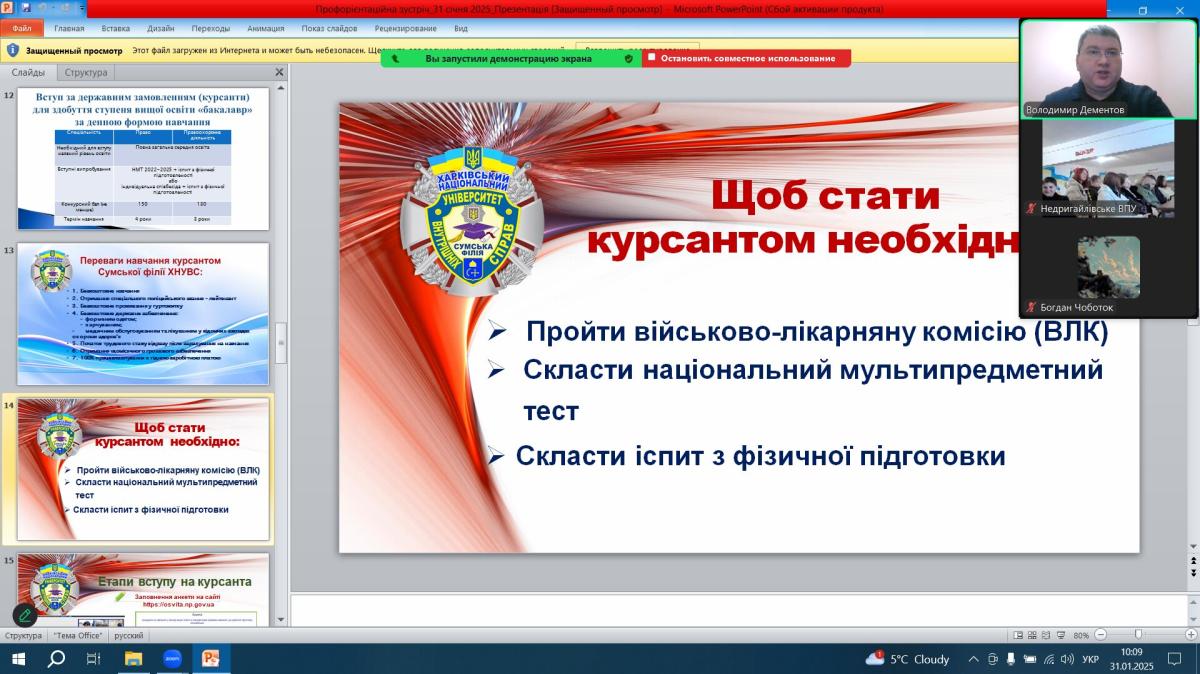The image size is (1200, 674).
Task: Go to the Анимация ribbon tab
Action: point(265,29)
